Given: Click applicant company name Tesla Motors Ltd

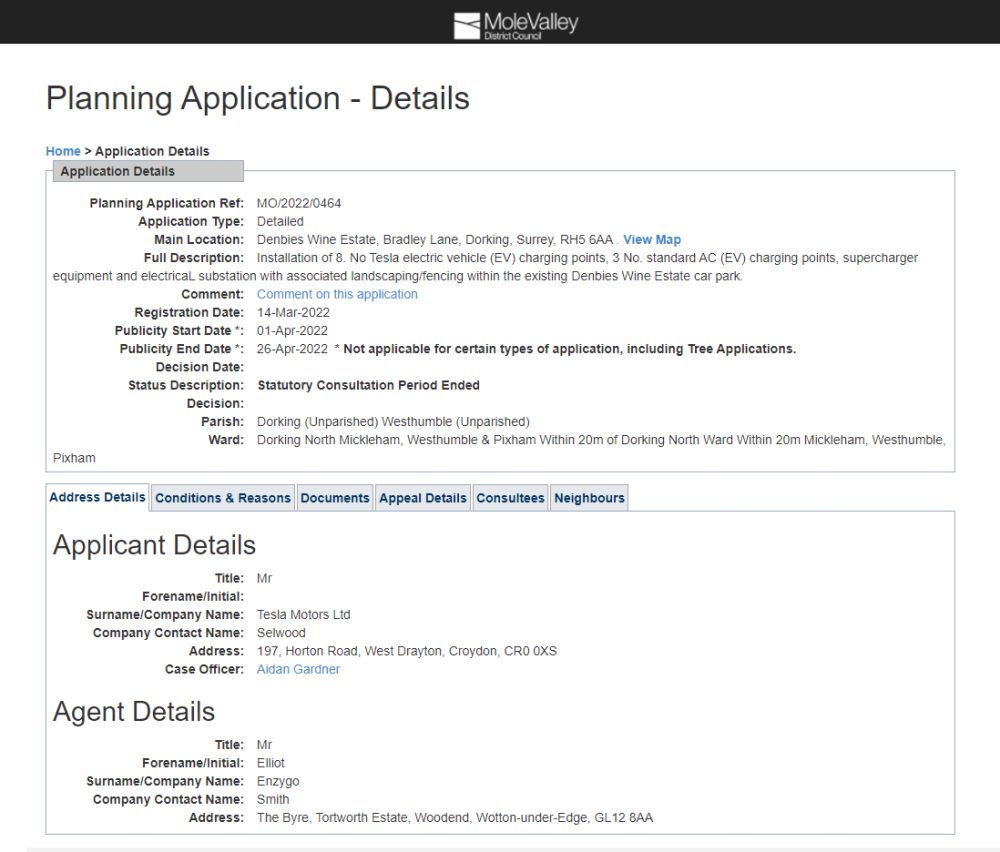Looking at the screenshot, I should point(304,615).
